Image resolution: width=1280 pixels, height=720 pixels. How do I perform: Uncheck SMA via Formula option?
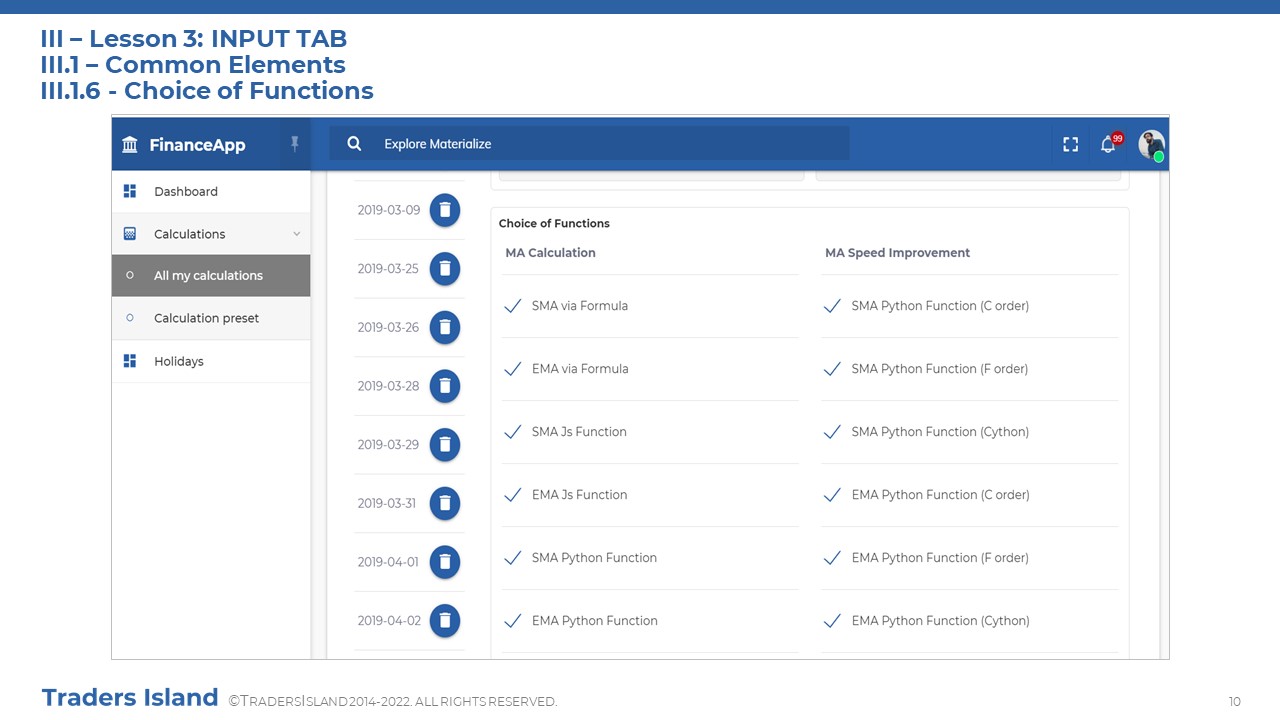pos(513,306)
